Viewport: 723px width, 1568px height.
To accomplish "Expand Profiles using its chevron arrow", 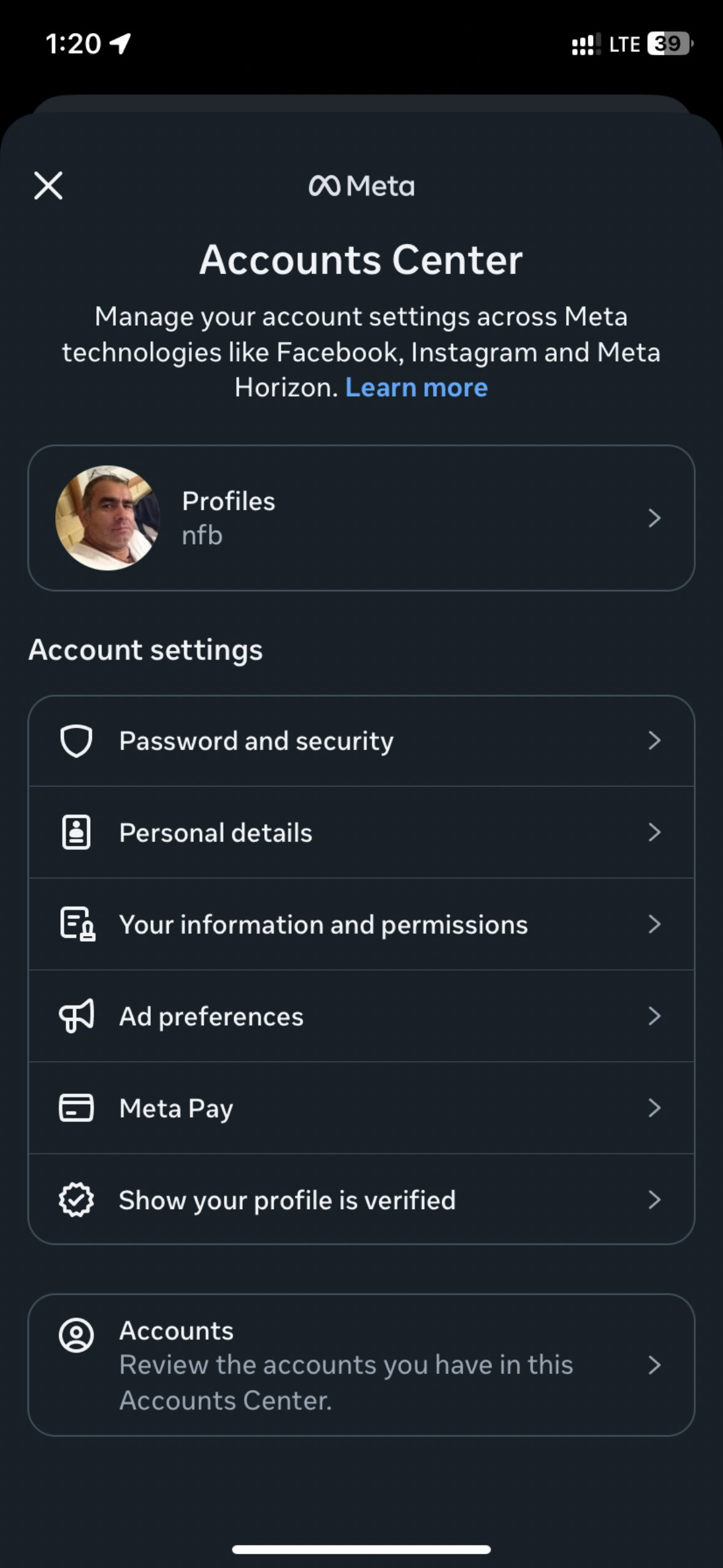I will pyautogui.click(x=654, y=518).
